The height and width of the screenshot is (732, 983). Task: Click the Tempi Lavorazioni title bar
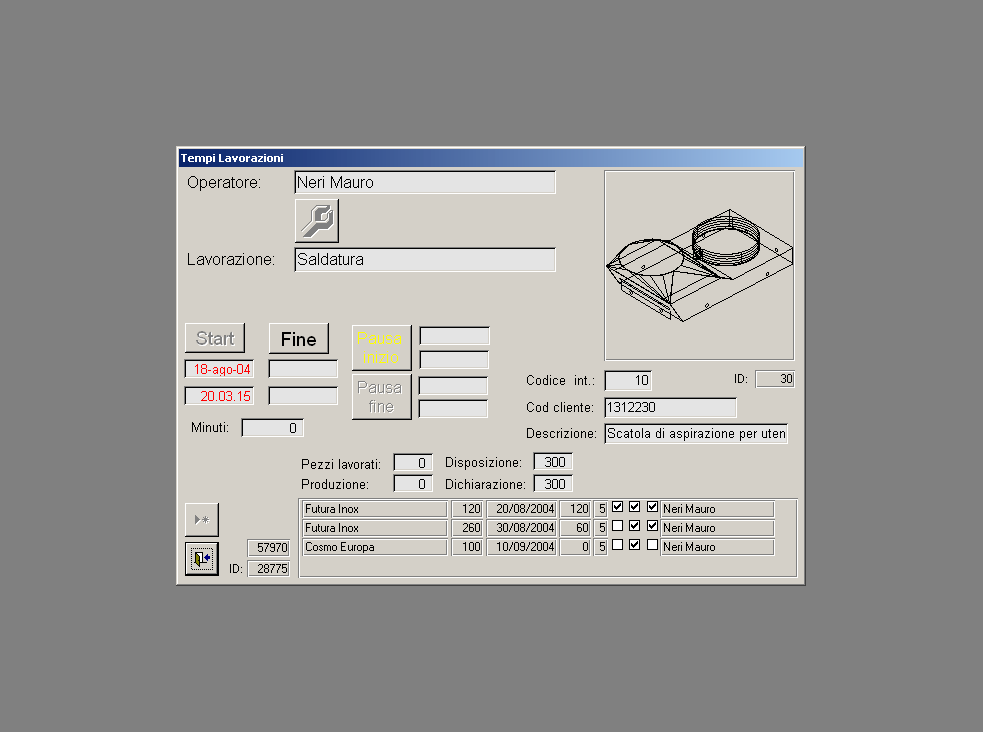(x=491, y=158)
